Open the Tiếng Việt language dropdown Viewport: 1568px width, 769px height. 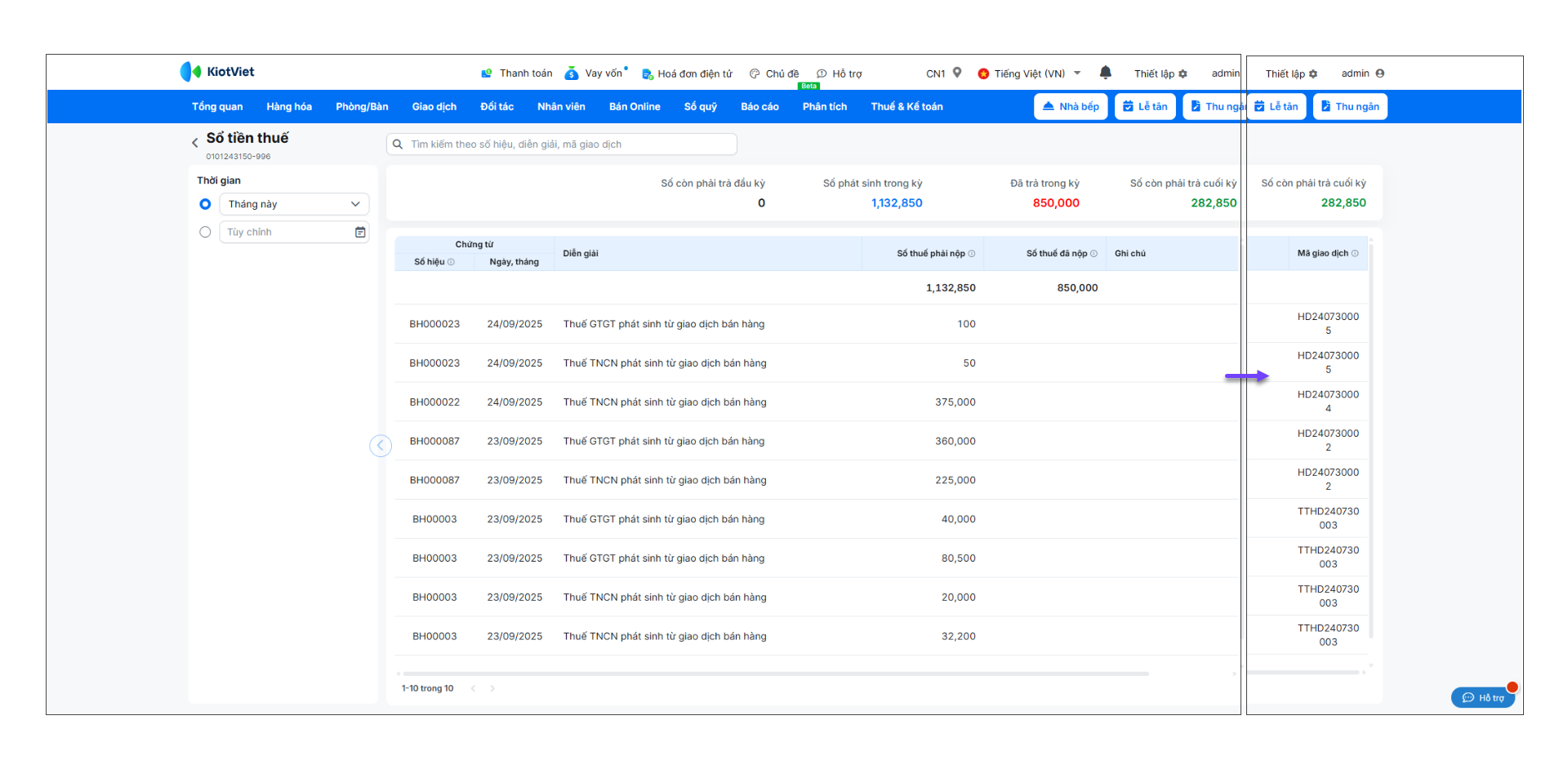[x=1030, y=73]
